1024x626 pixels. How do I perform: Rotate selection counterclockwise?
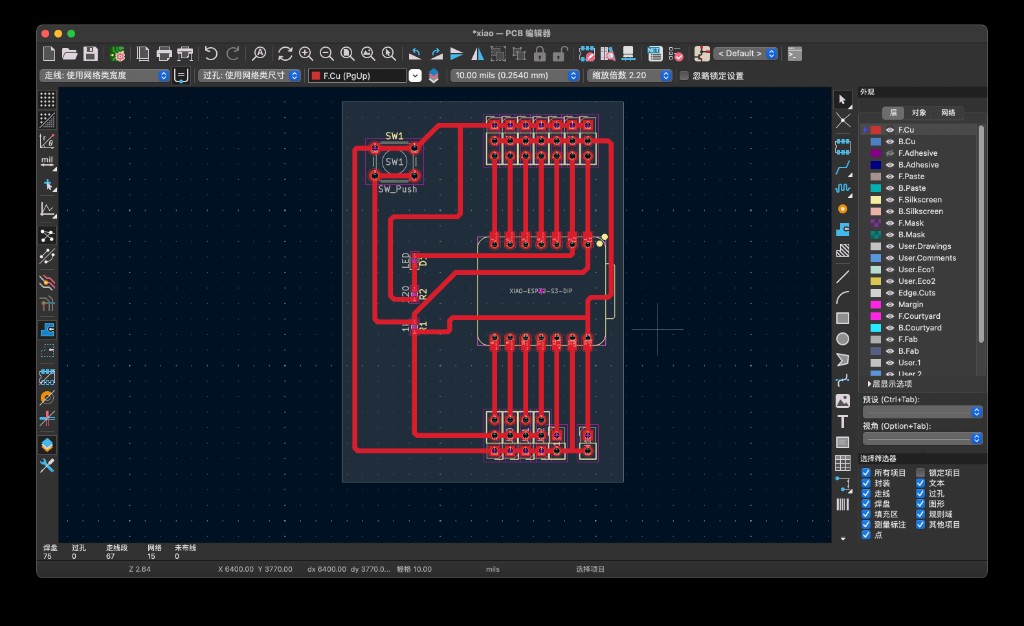coord(415,54)
